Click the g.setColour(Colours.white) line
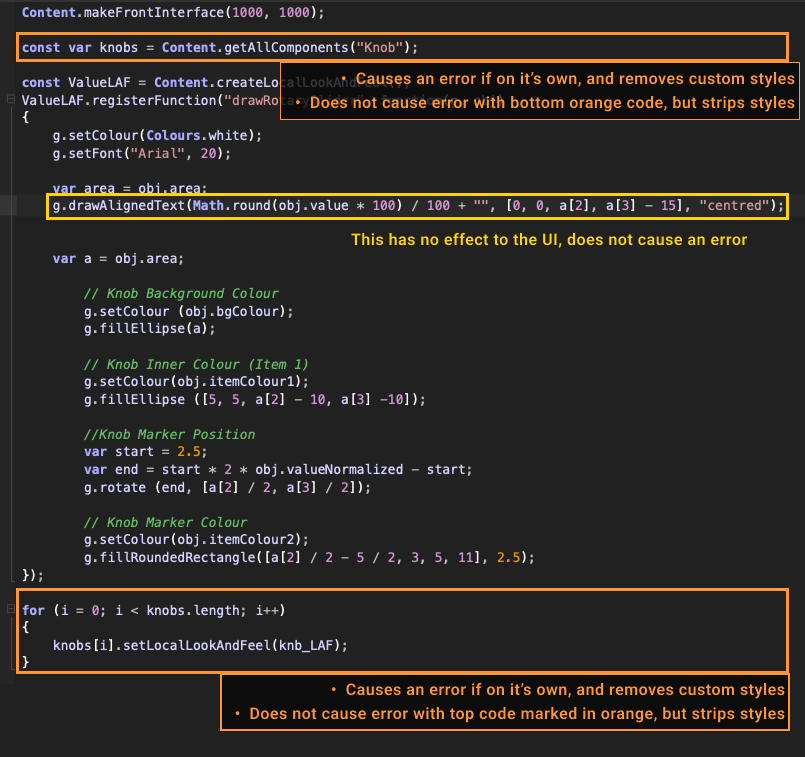Screen dimensions: 805x757 (157, 135)
